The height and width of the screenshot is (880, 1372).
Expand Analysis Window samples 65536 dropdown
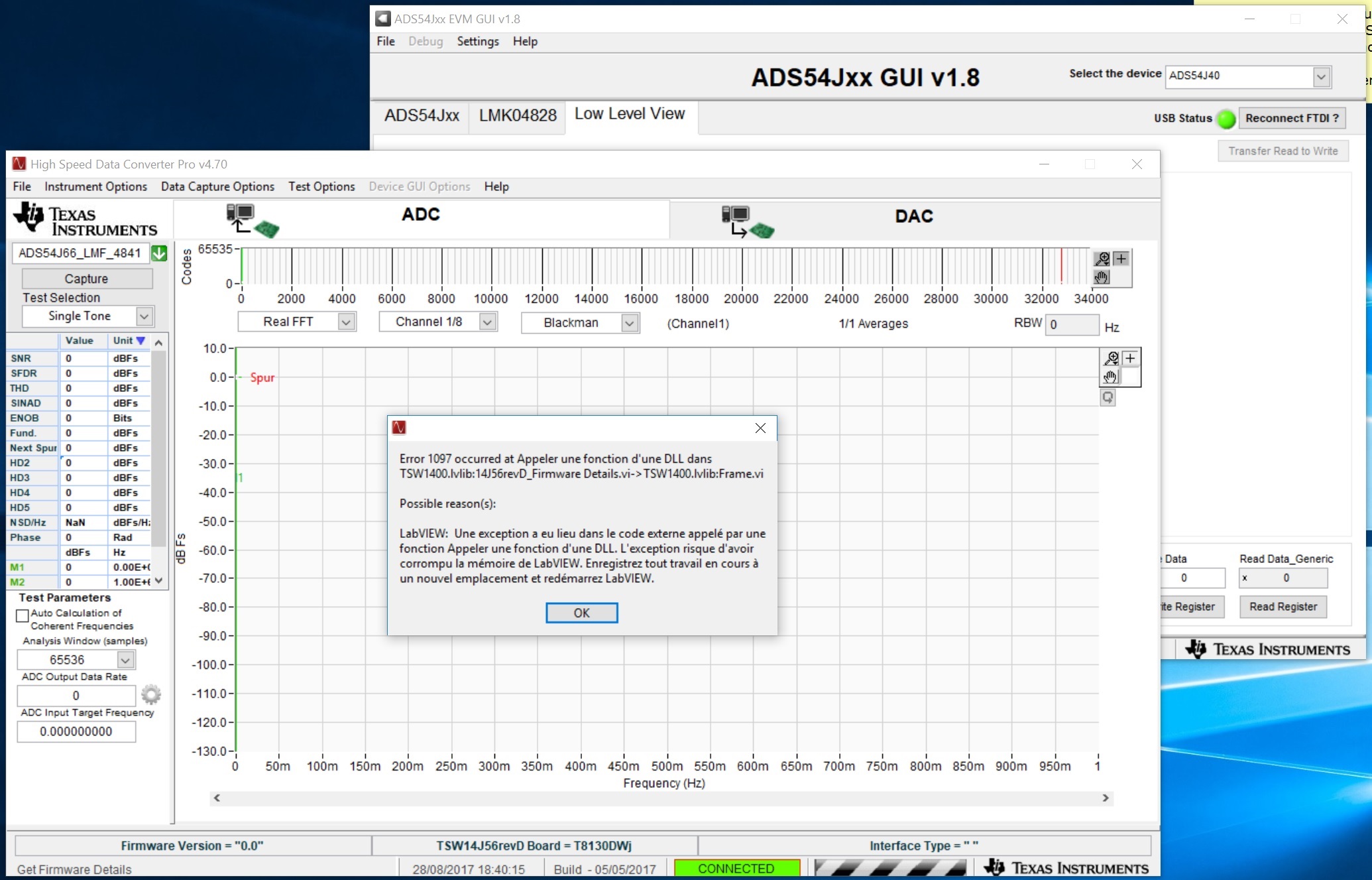pyautogui.click(x=125, y=660)
